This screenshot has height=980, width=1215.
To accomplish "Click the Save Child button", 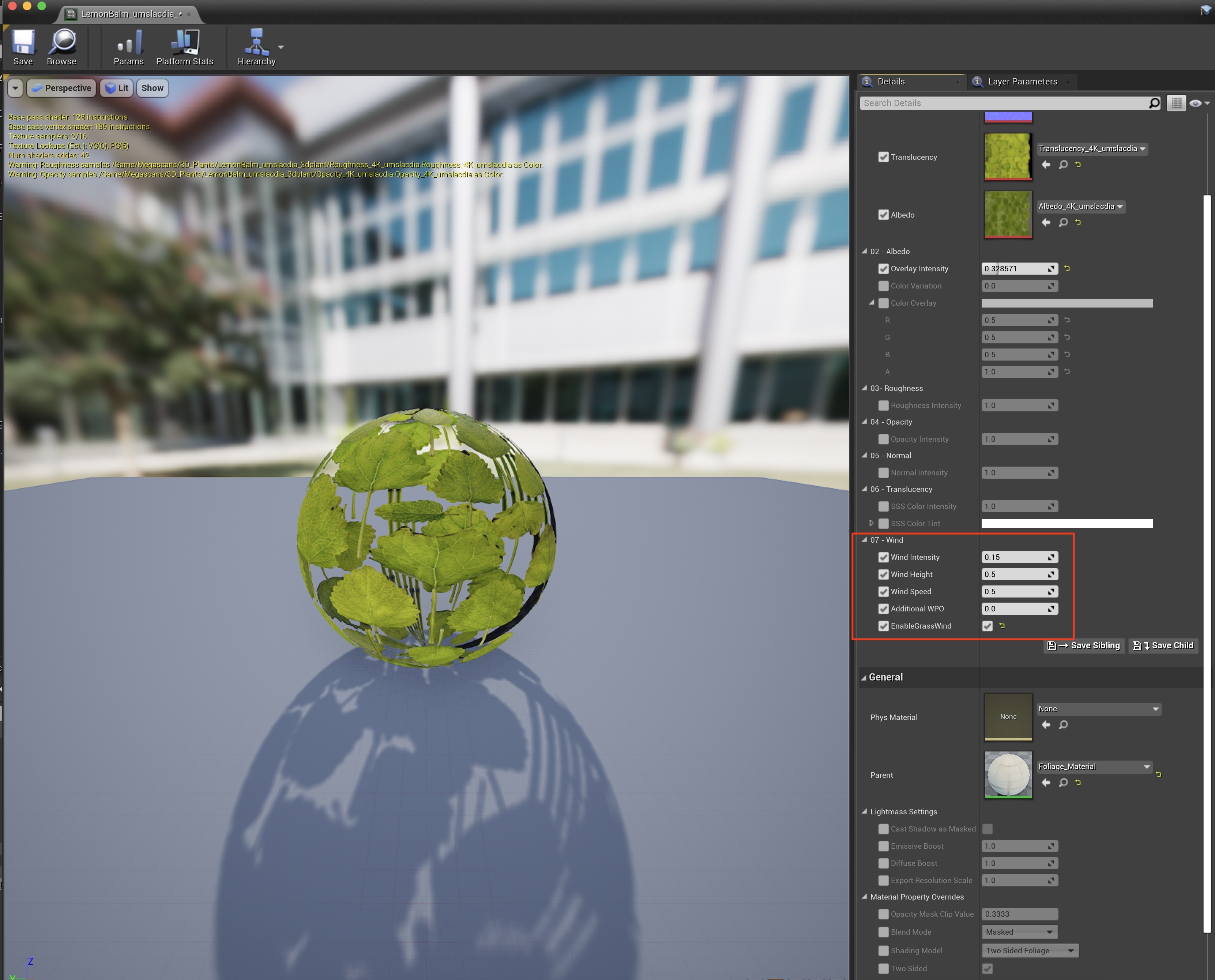I will click(1164, 646).
